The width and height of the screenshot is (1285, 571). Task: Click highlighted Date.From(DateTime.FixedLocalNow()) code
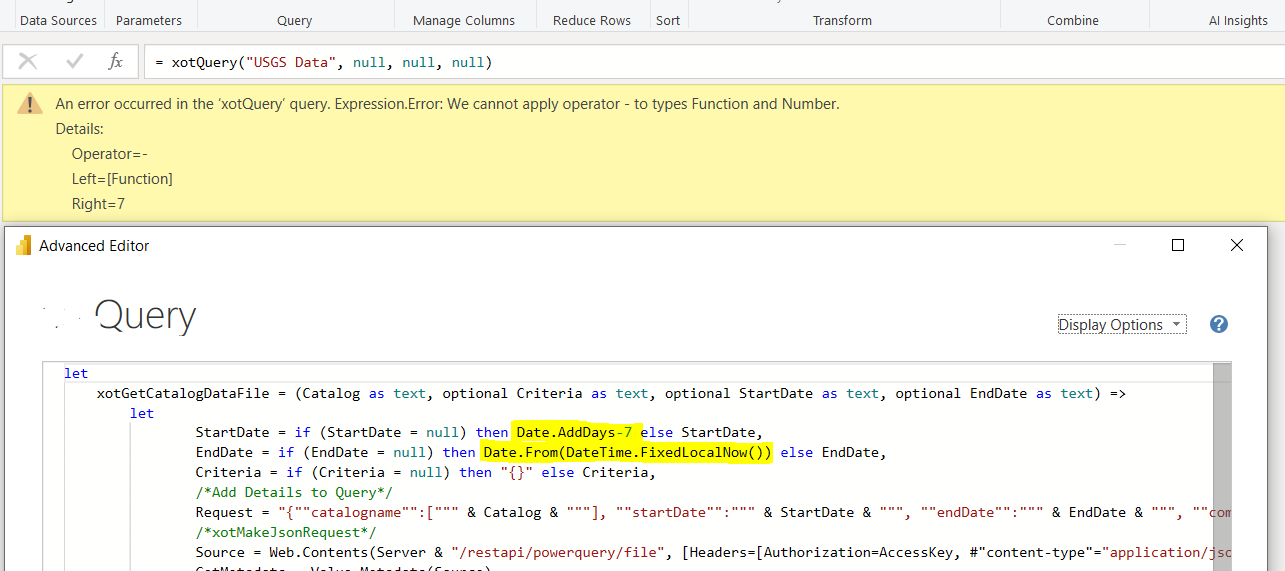(x=628, y=452)
